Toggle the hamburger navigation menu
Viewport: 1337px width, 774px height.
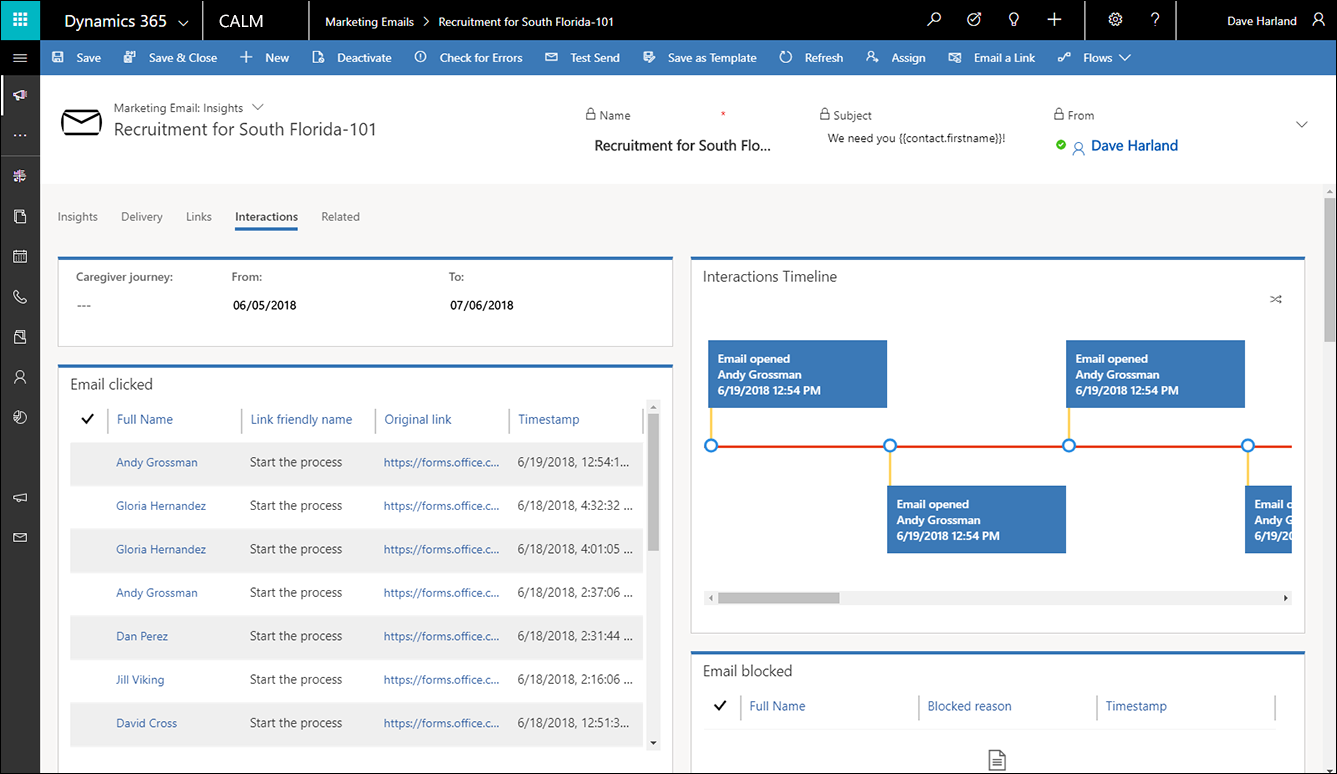20,58
